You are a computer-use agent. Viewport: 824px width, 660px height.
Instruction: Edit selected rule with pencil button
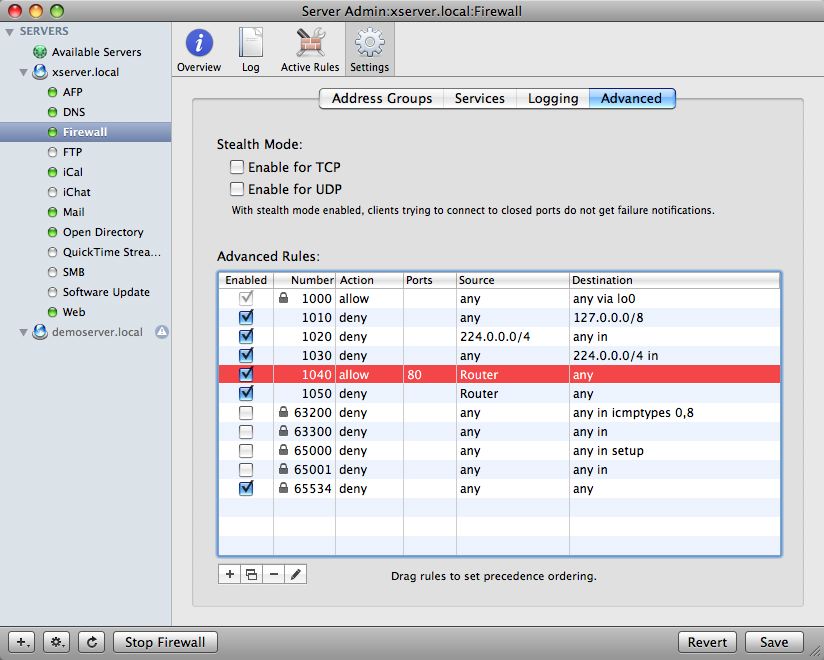pos(296,574)
